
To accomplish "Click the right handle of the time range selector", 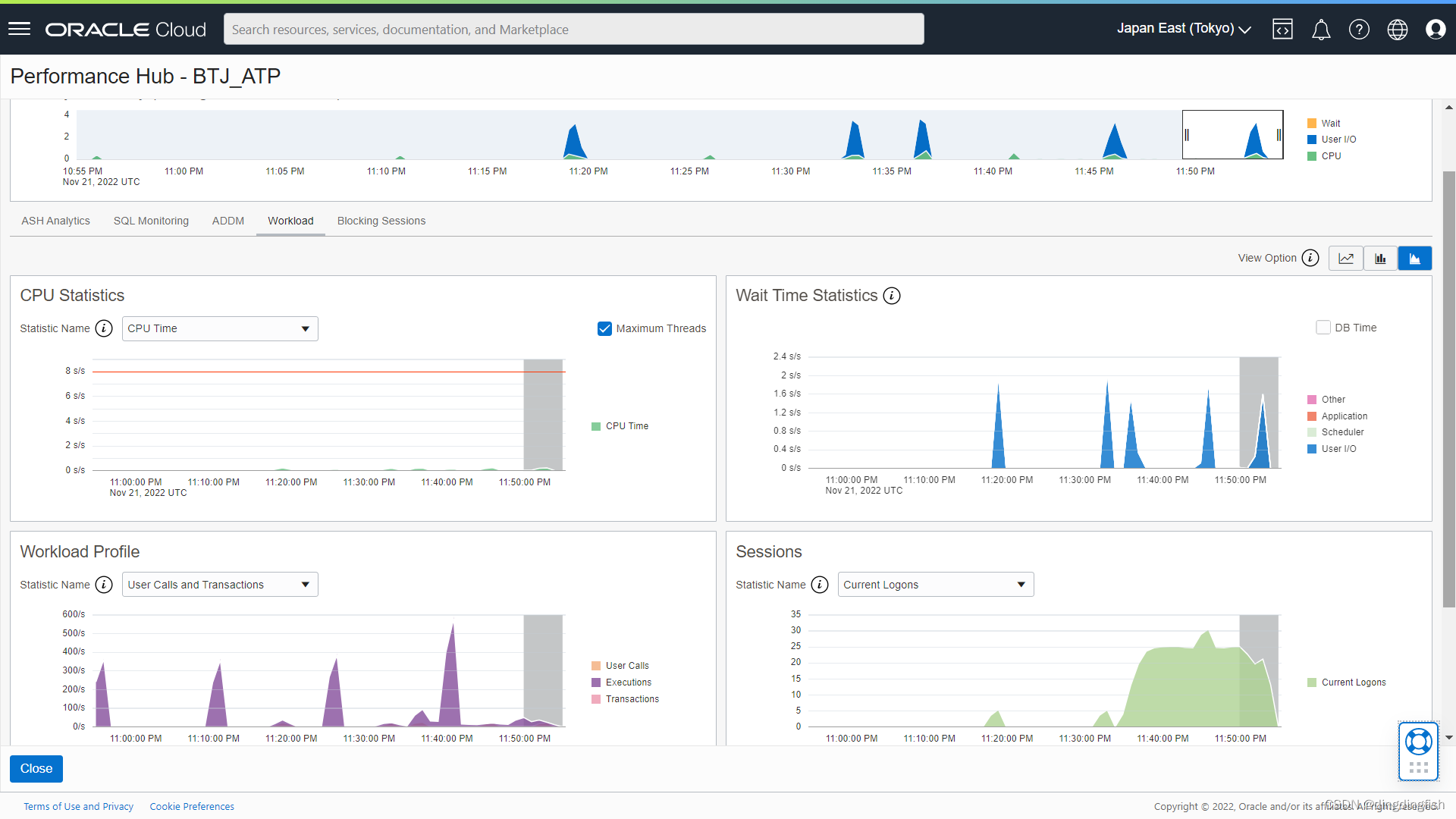I will click(1279, 135).
